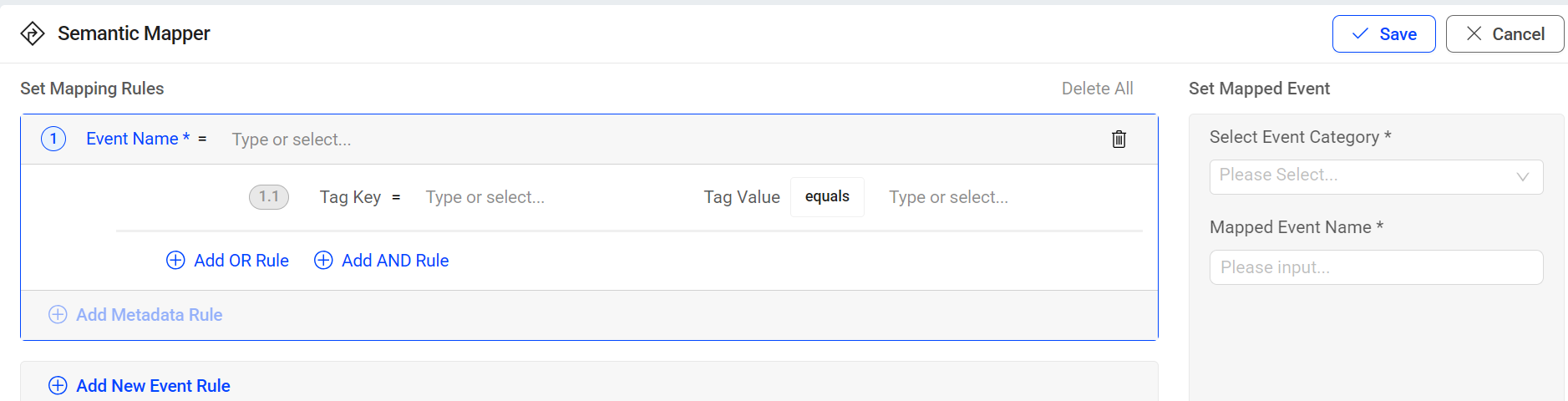1568x401 pixels.
Task: Change the equals operator for Tag Value
Action: coord(827,197)
